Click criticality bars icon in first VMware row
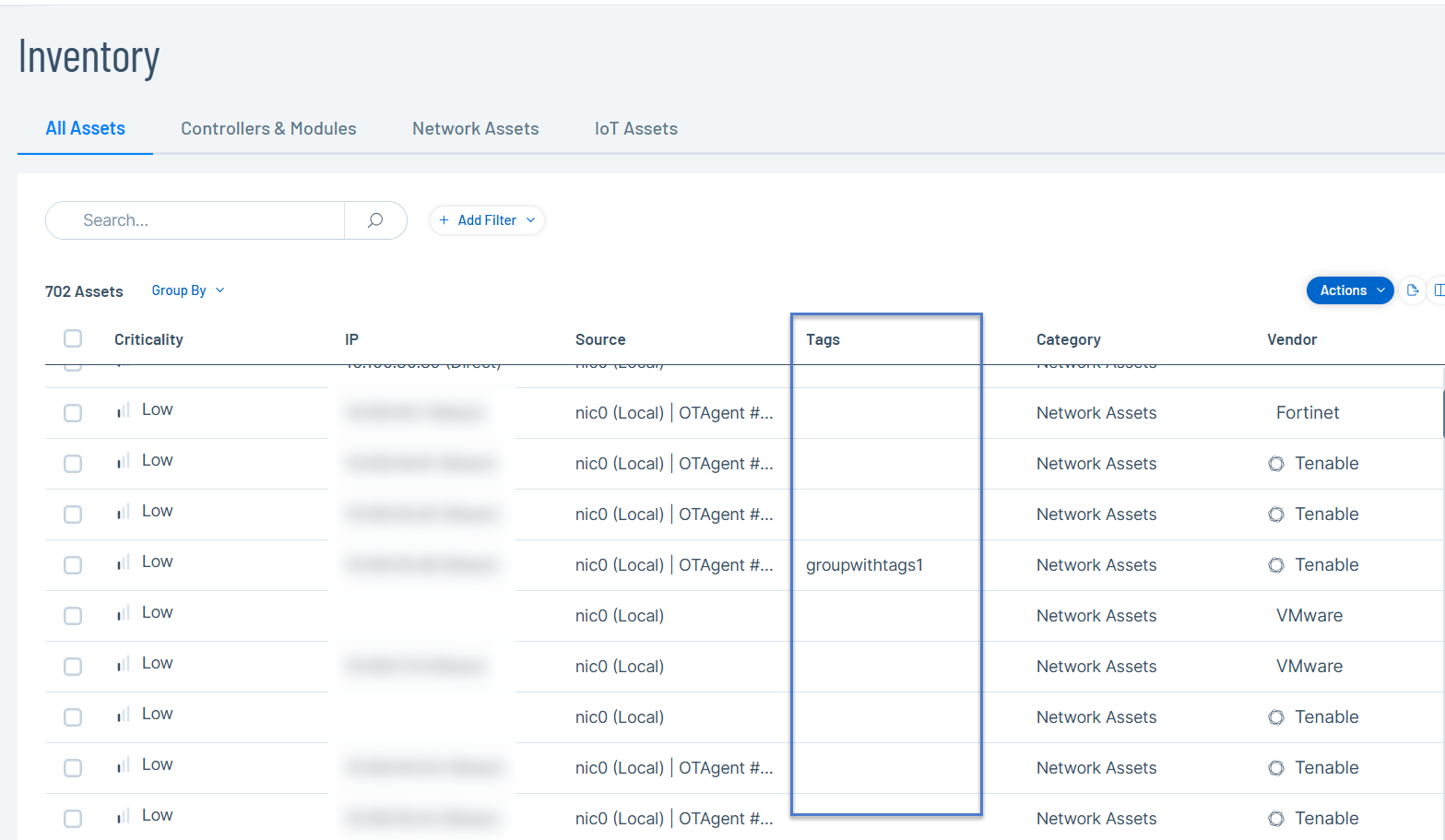 coord(123,614)
